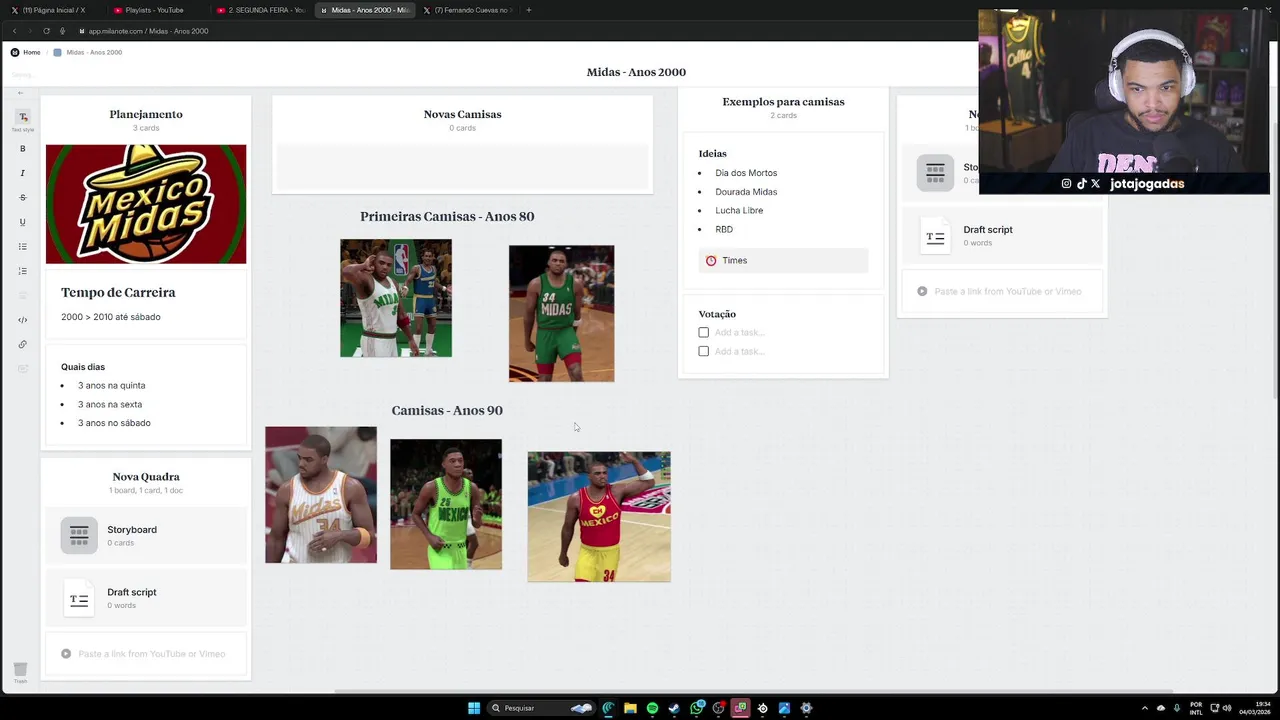Apply italic formatting from the sidebar
Viewport: 1280px width, 720px height.
point(23,173)
